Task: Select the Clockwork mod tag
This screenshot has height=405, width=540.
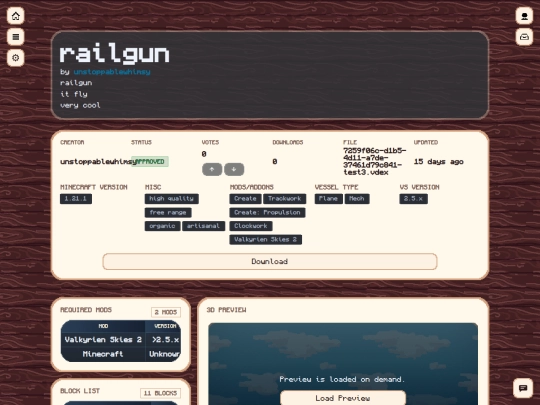Action: point(251,226)
